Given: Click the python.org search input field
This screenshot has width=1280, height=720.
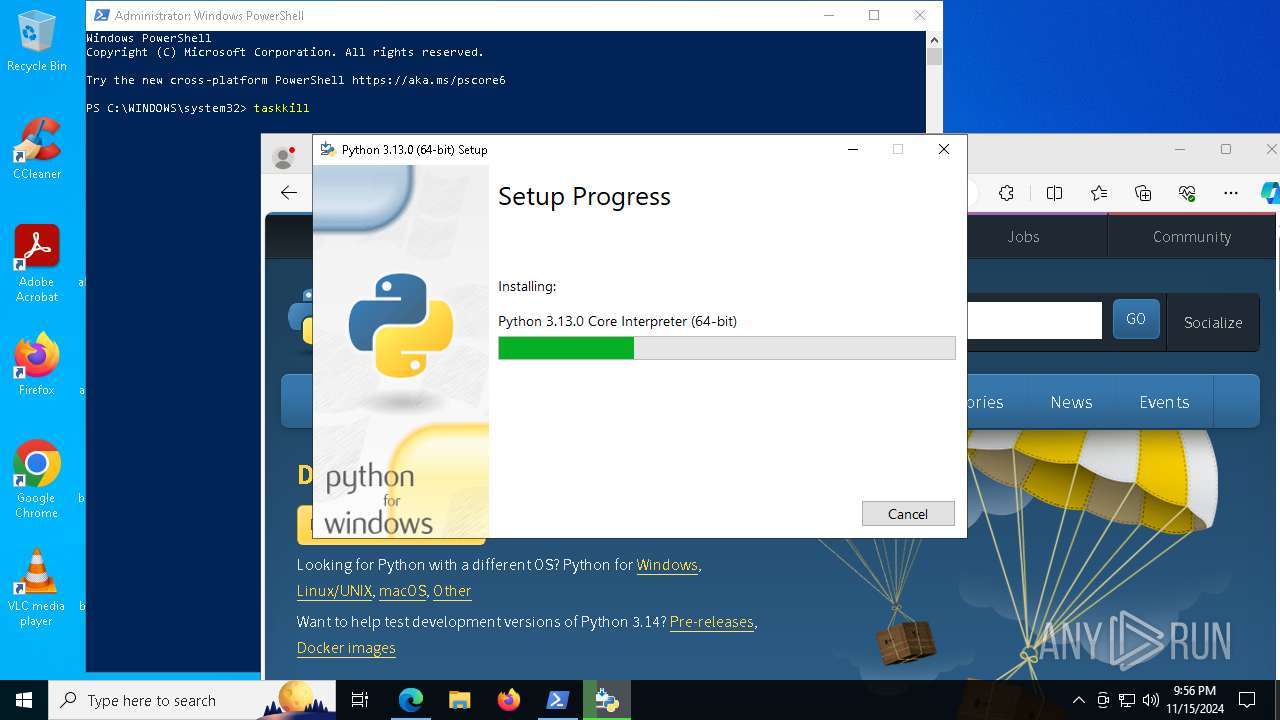Looking at the screenshot, I should [x=1034, y=320].
